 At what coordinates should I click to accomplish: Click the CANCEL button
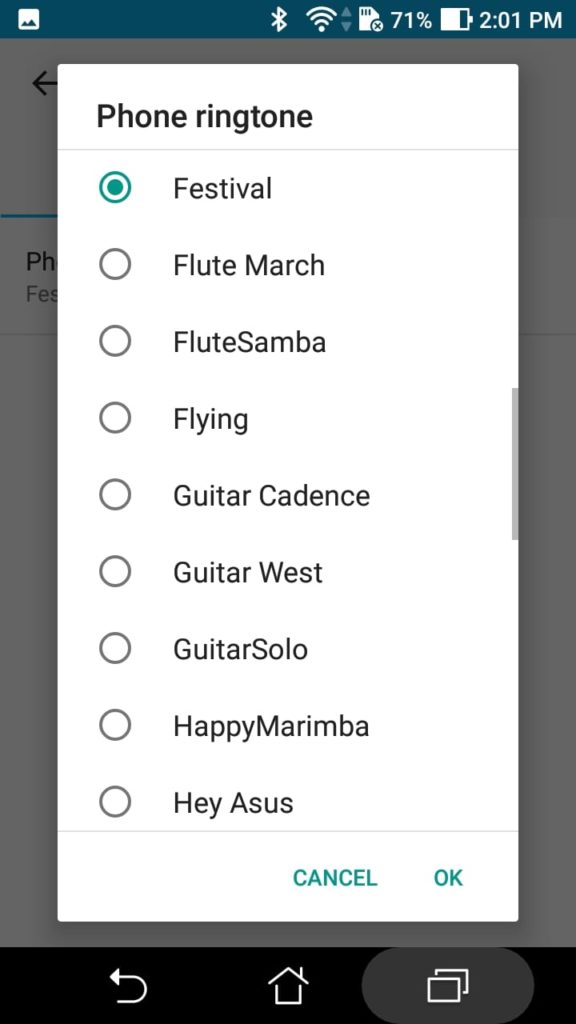pos(335,878)
